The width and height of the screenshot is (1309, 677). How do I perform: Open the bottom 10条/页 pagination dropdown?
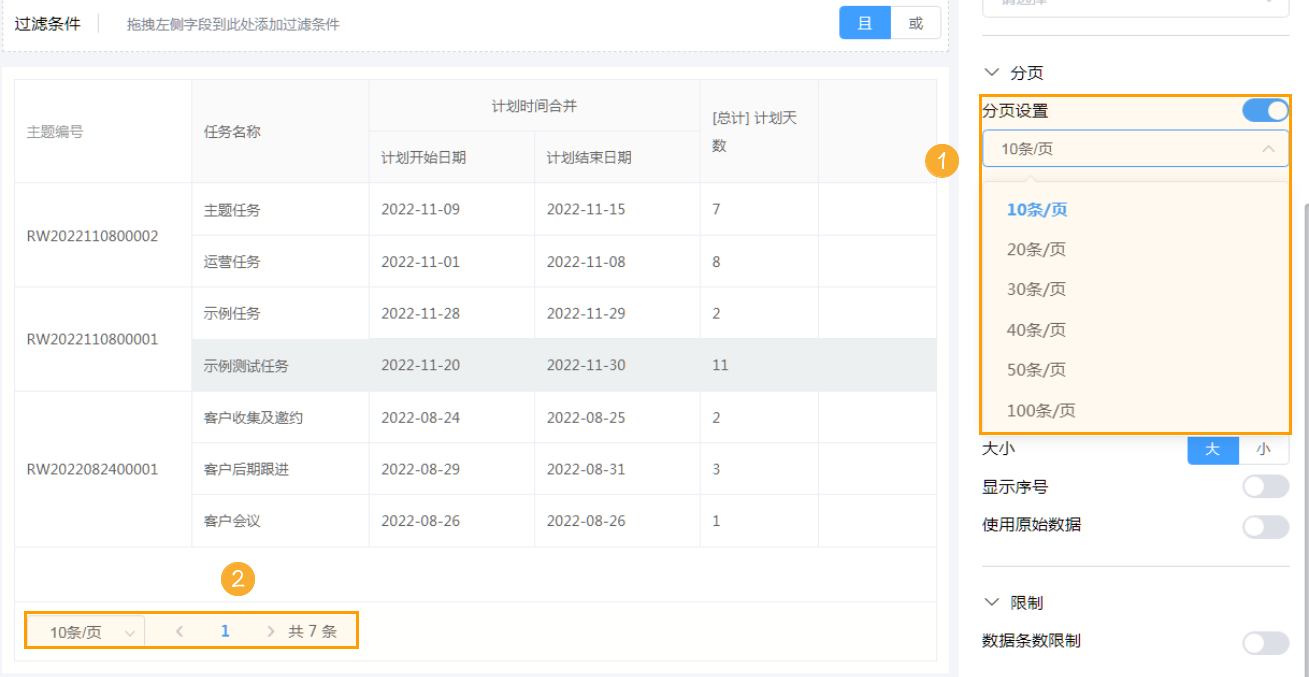(85, 632)
